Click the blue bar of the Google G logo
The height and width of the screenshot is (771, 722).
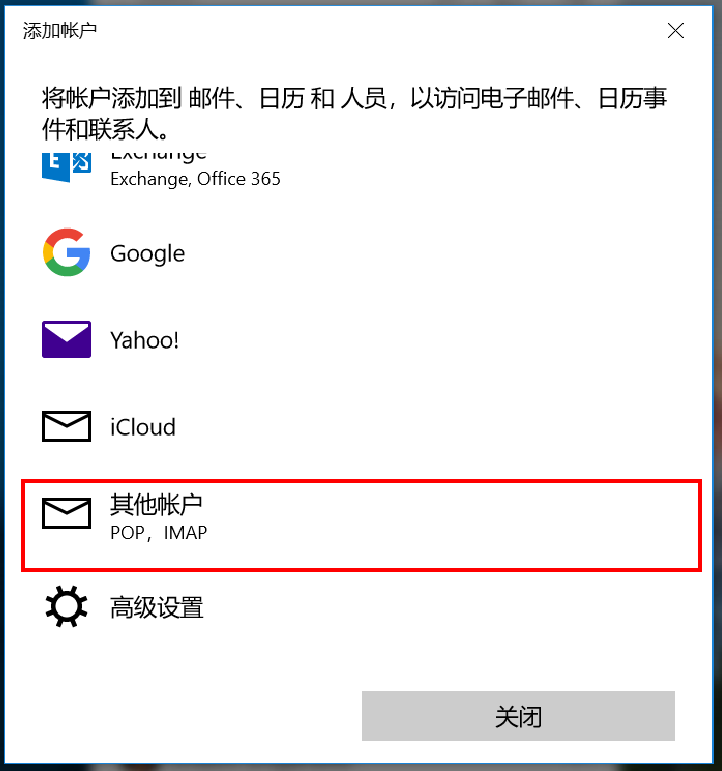tap(79, 253)
